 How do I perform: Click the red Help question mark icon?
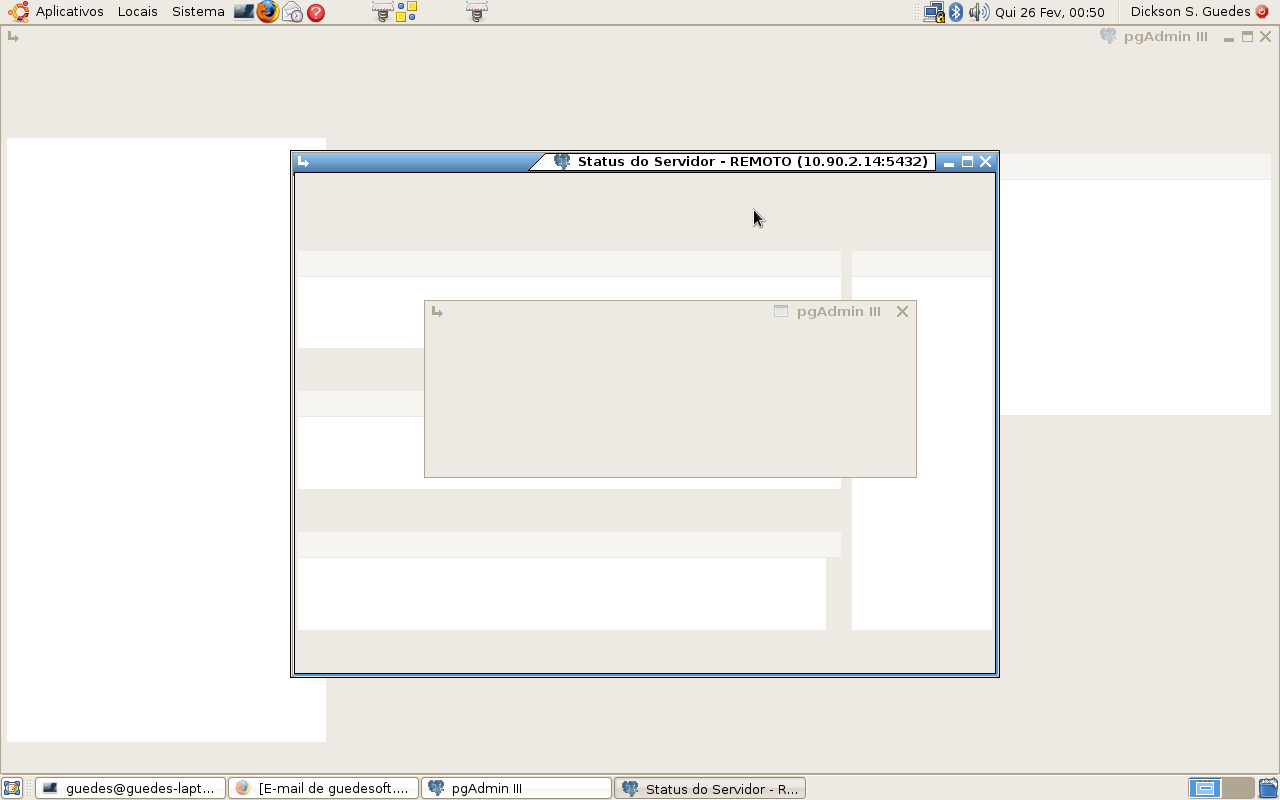tap(316, 13)
